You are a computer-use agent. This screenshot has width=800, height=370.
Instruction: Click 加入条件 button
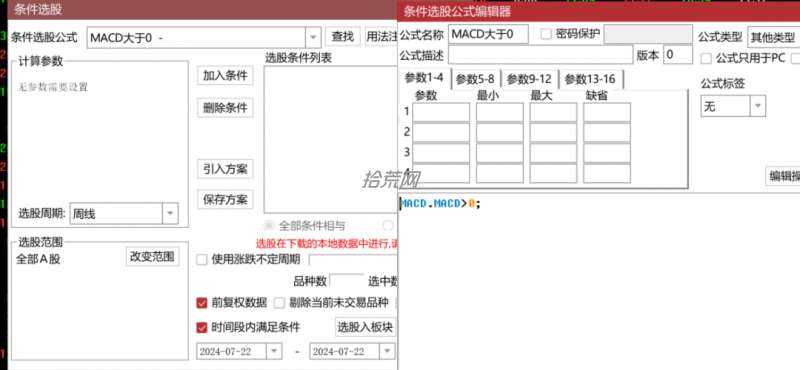(225, 76)
